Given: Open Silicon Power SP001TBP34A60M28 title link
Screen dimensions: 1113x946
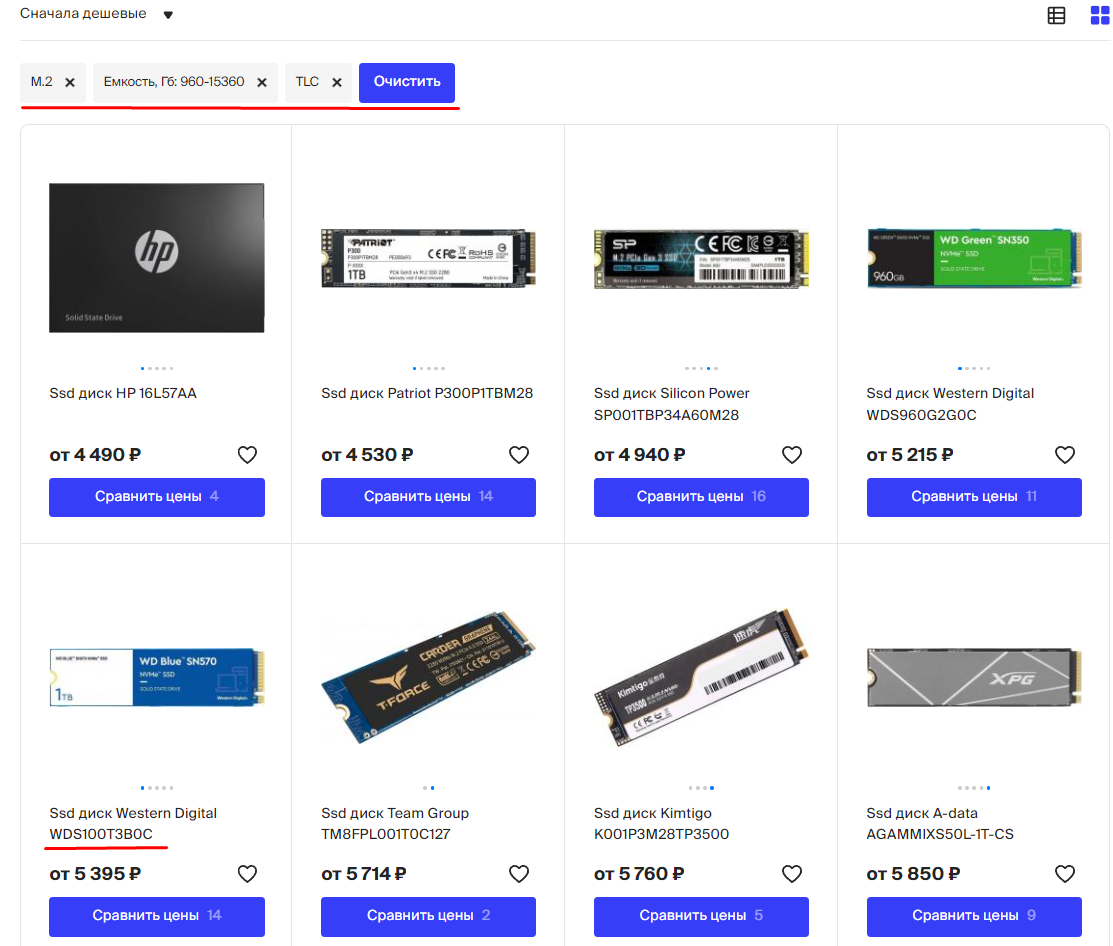Looking at the screenshot, I should pos(671,404).
